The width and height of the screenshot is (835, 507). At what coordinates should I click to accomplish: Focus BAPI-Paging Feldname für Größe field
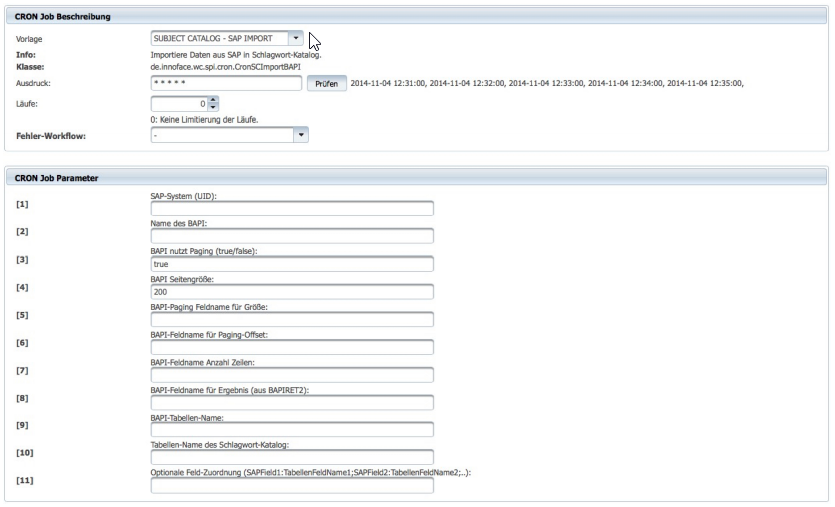pyautogui.click(x=292, y=320)
